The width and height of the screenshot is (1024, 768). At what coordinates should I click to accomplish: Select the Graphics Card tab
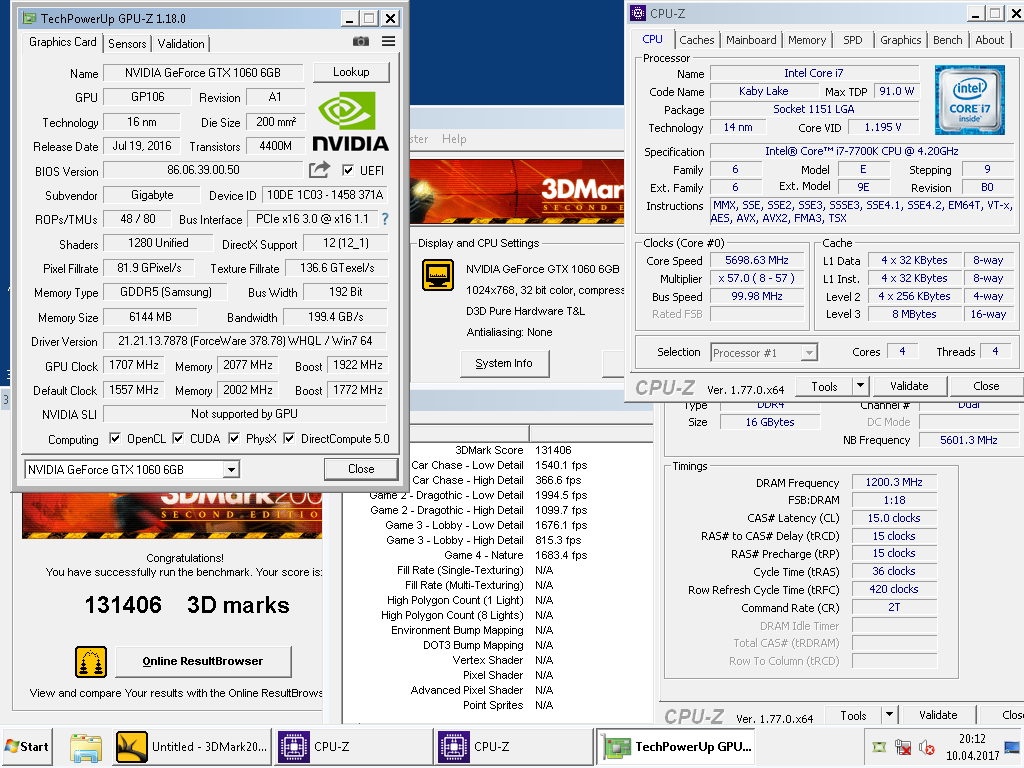tap(63, 42)
